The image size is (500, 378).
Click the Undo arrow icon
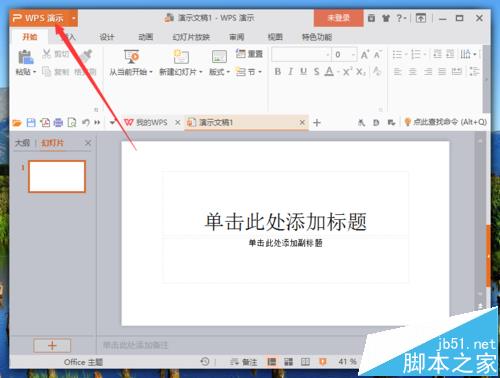[86, 123]
